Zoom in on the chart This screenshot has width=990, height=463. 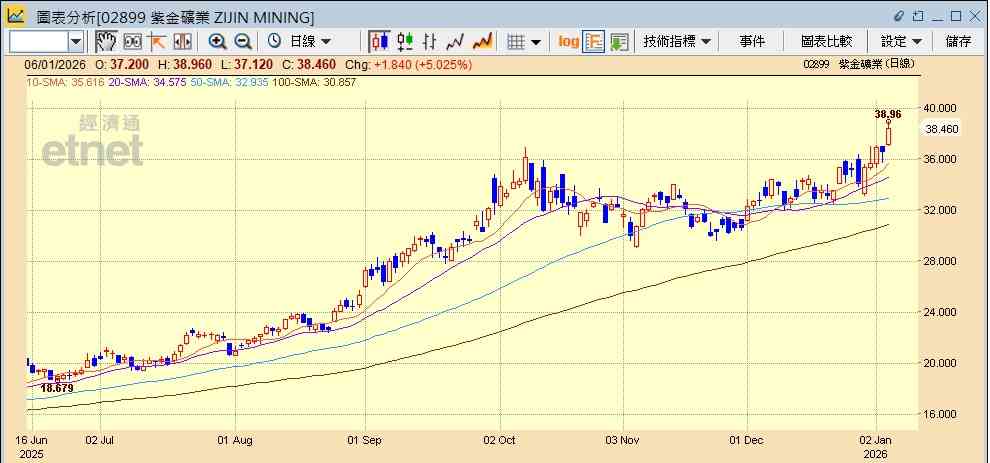pyautogui.click(x=218, y=42)
